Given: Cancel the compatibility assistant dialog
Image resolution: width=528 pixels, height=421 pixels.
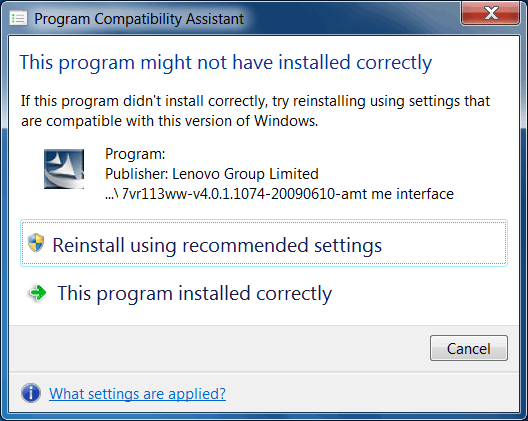Looking at the screenshot, I should pyautogui.click(x=469, y=348).
